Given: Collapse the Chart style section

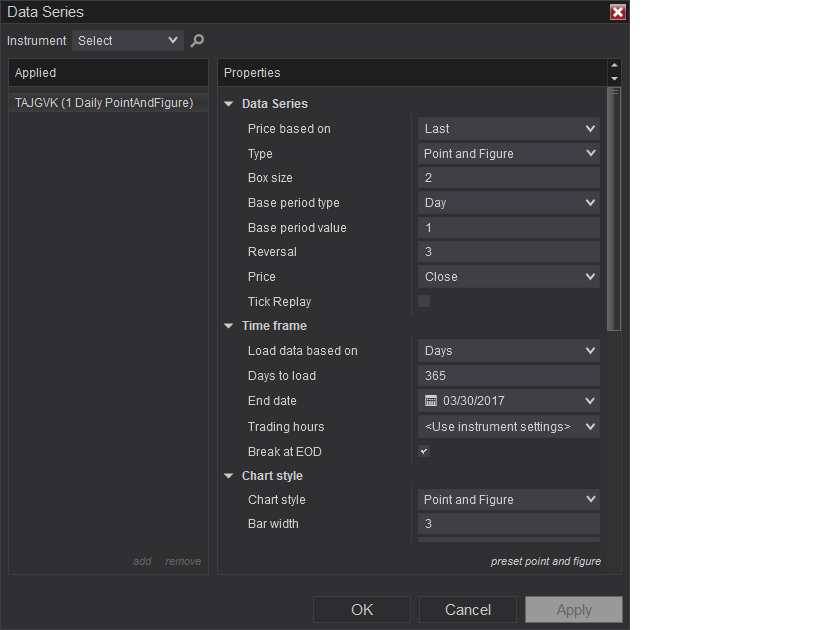Looking at the screenshot, I should pyautogui.click(x=228, y=476).
